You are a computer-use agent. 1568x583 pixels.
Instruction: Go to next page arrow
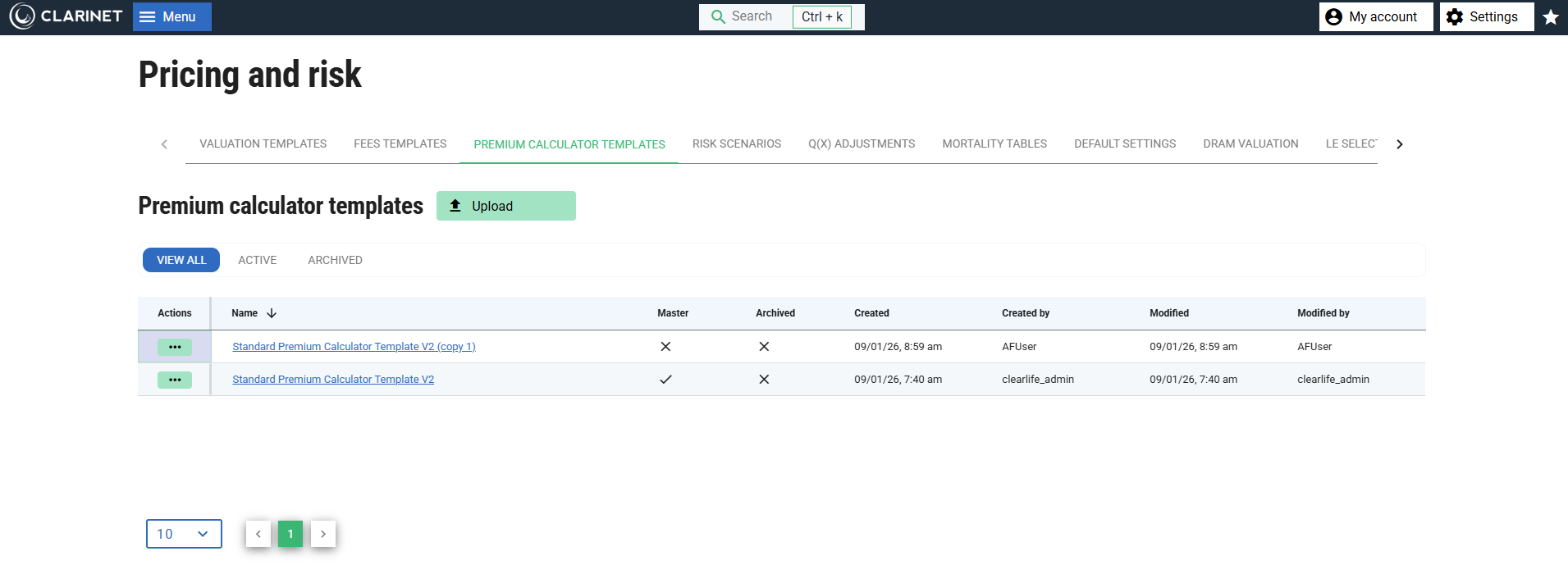tap(323, 534)
